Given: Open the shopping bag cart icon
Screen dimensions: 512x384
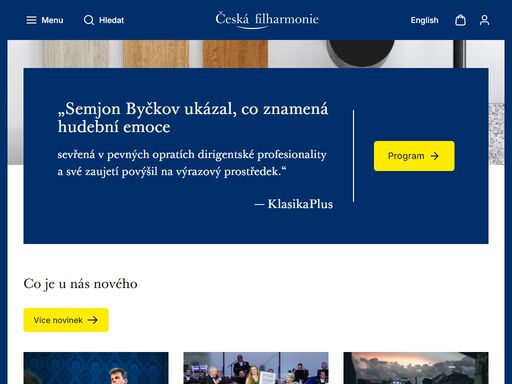Looking at the screenshot, I should coord(460,20).
